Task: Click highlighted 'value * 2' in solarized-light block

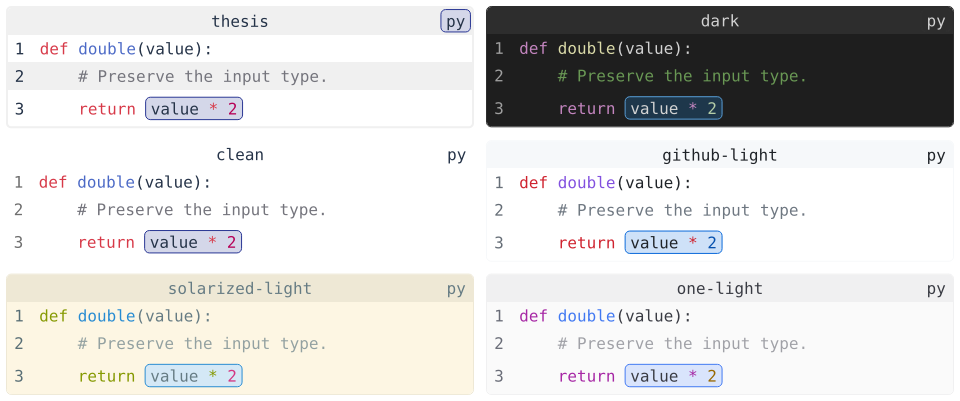Action: click(x=194, y=376)
